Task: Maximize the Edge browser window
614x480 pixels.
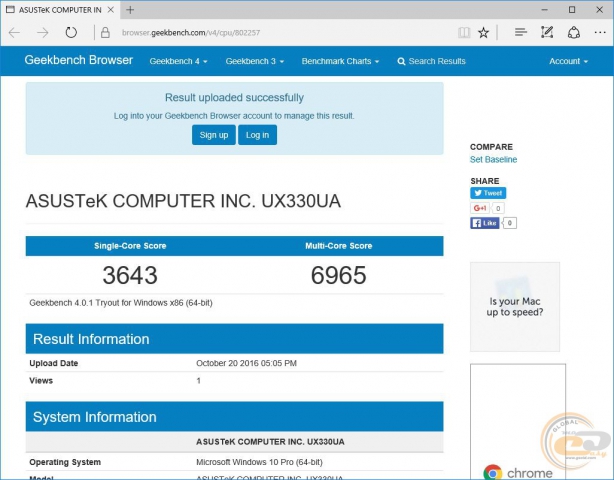Action: tap(572, 10)
